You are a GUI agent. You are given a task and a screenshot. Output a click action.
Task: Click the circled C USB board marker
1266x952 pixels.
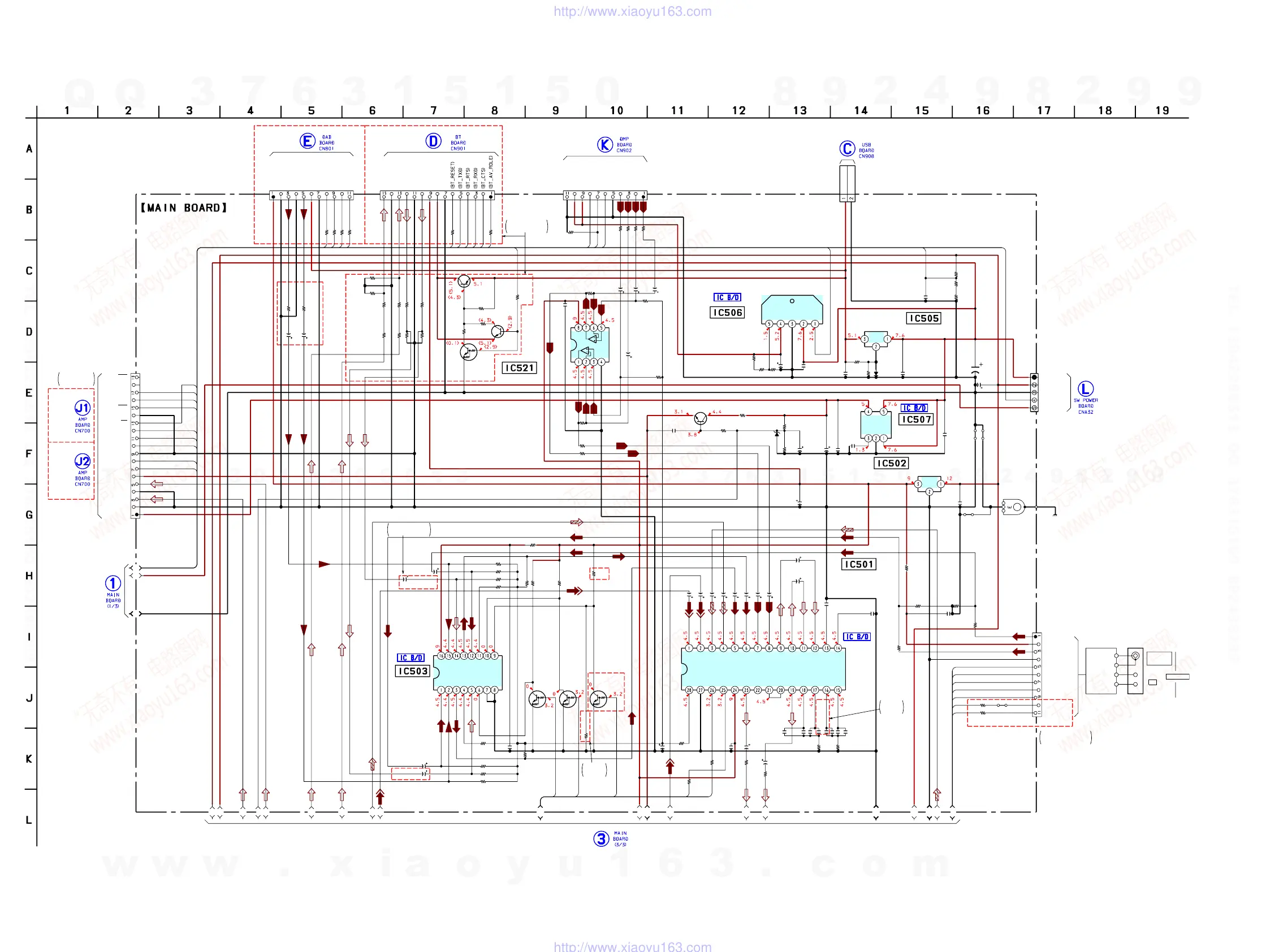[x=847, y=149]
